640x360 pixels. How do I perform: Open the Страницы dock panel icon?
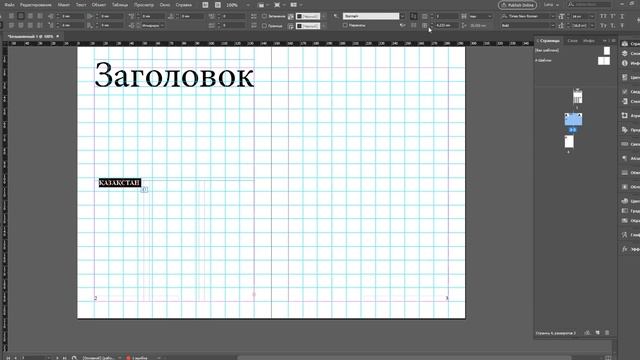625,44
